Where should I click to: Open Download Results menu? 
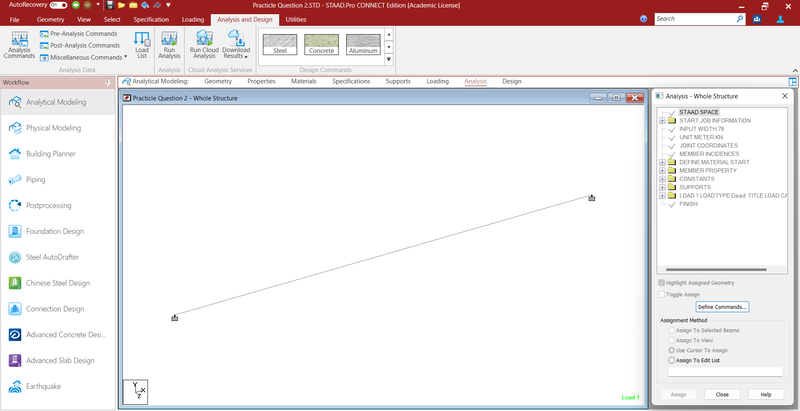coord(236,45)
